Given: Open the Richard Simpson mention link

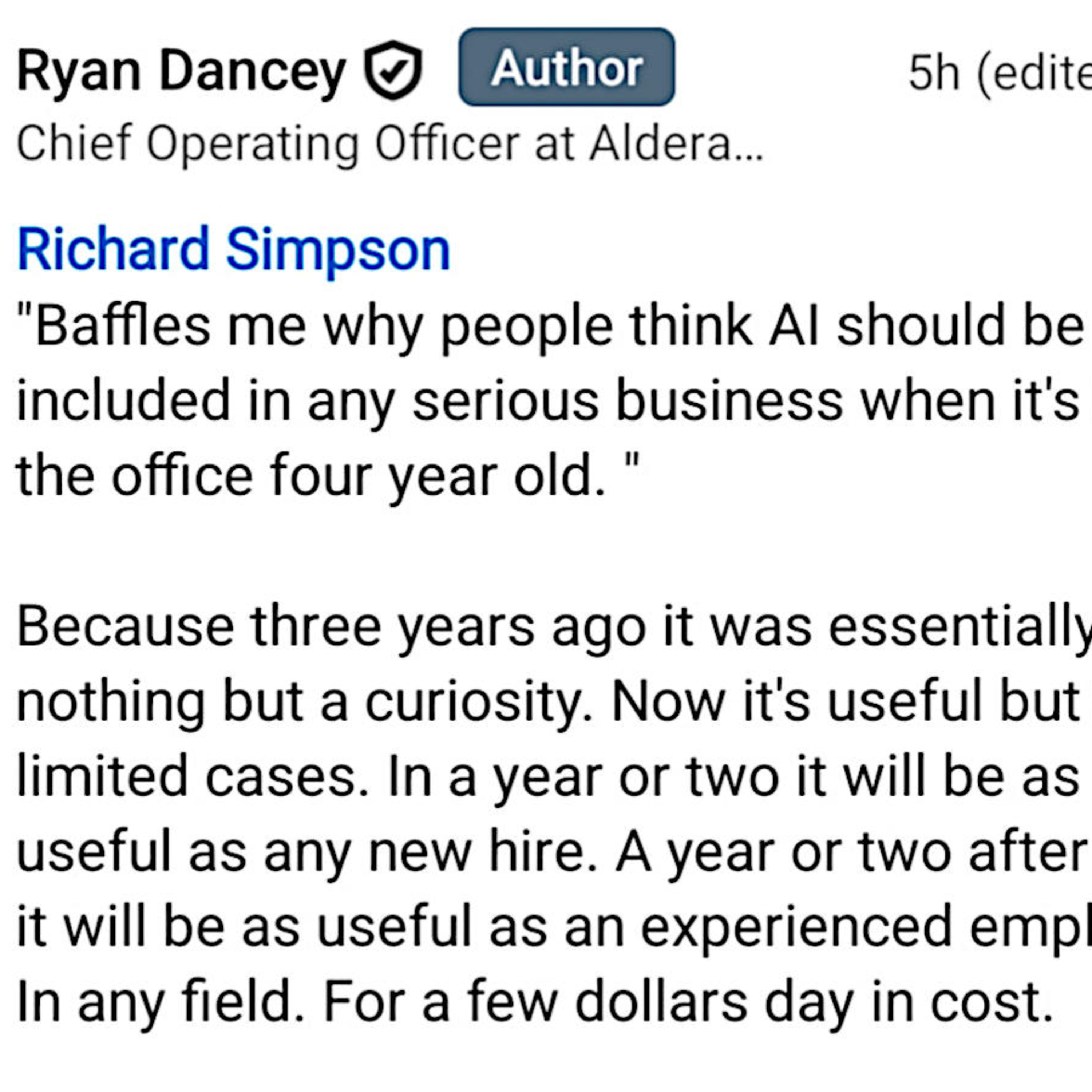Looking at the screenshot, I should click(234, 250).
